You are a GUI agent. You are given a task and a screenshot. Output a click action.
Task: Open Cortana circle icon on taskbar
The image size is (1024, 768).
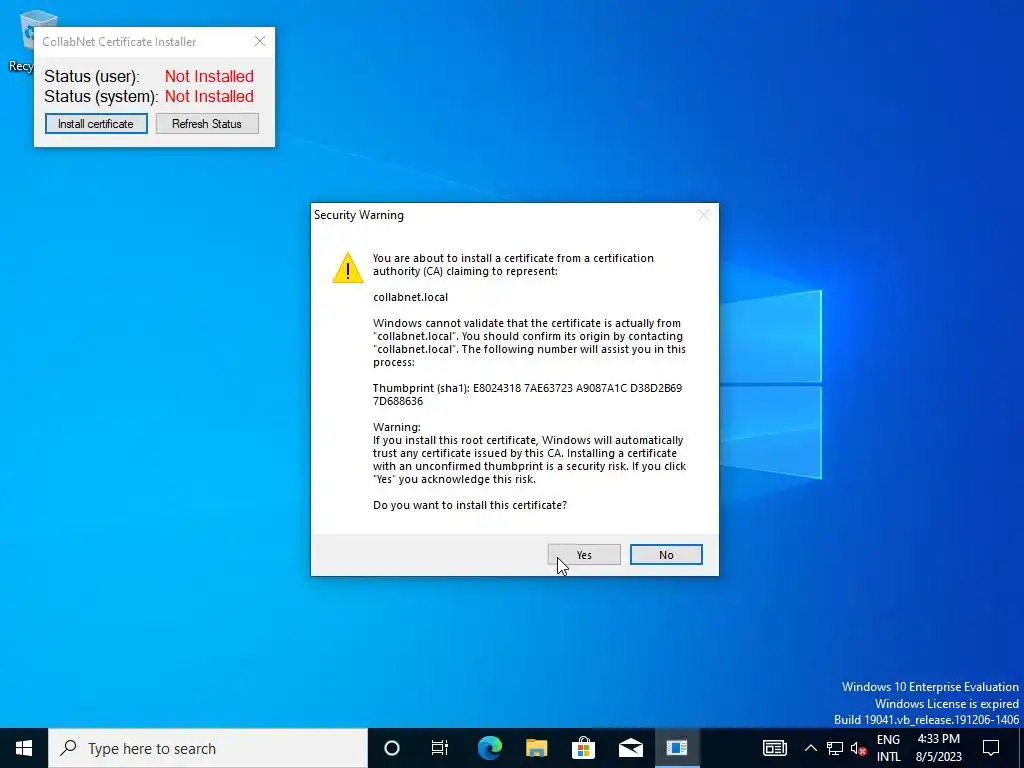(392, 748)
